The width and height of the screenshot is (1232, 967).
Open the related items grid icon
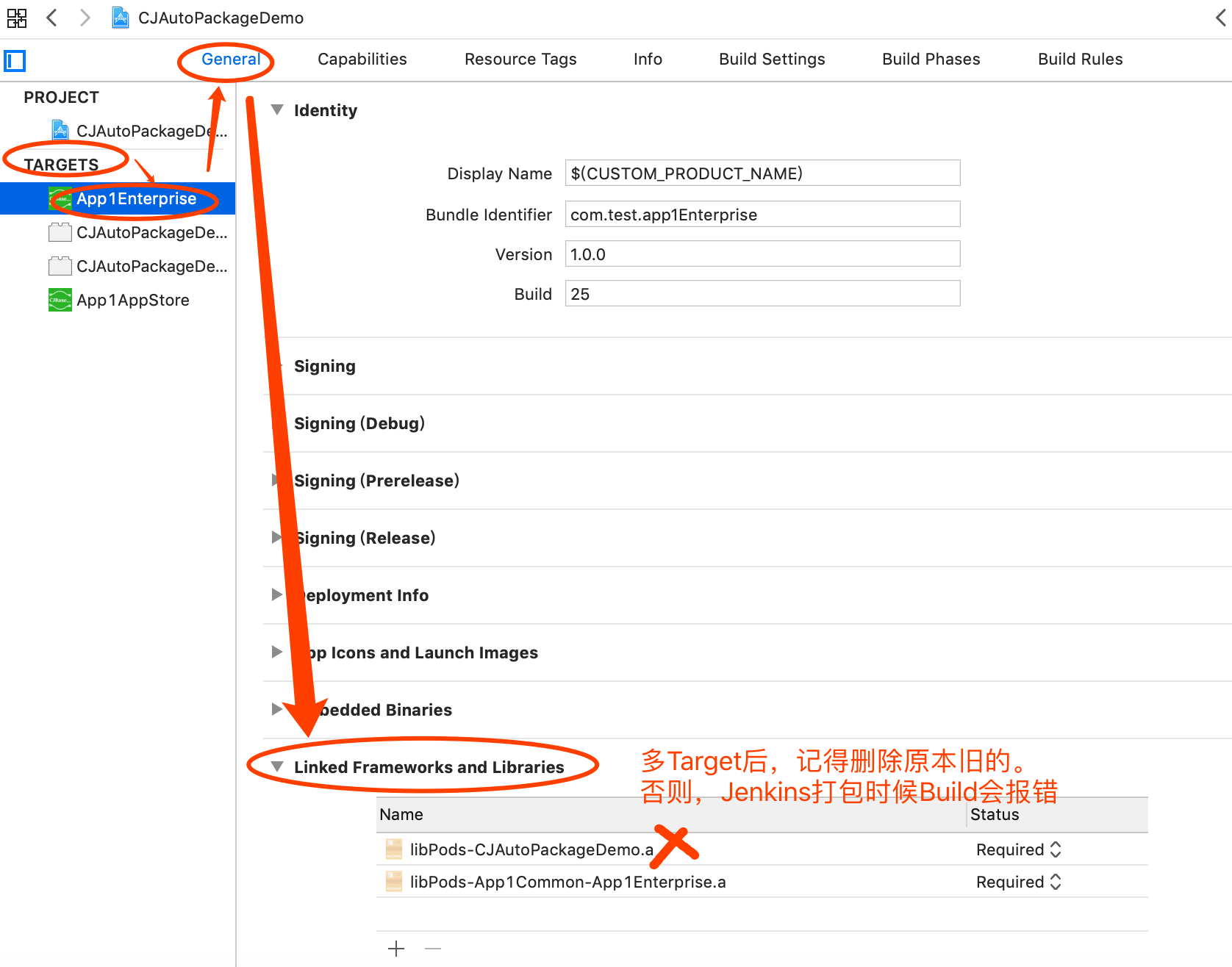coord(17,18)
